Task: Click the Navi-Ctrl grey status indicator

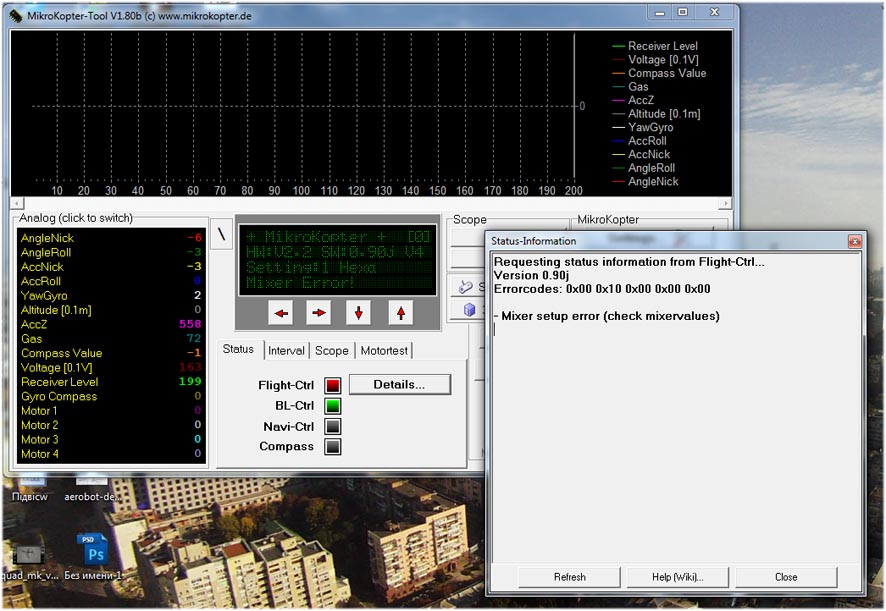Action: pyautogui.click(x=332, y=427)
